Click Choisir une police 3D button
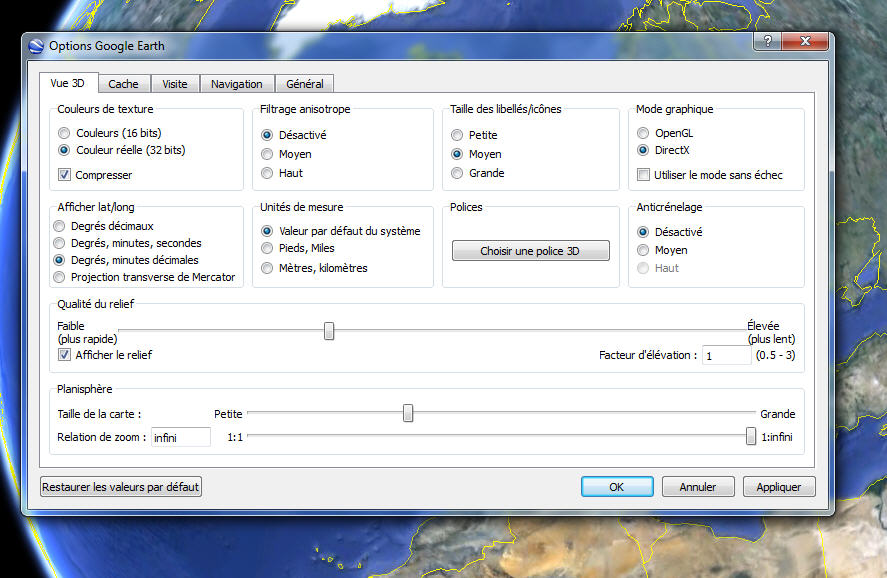The height and width of the screenshot is (578, 887). coord(531,251)
